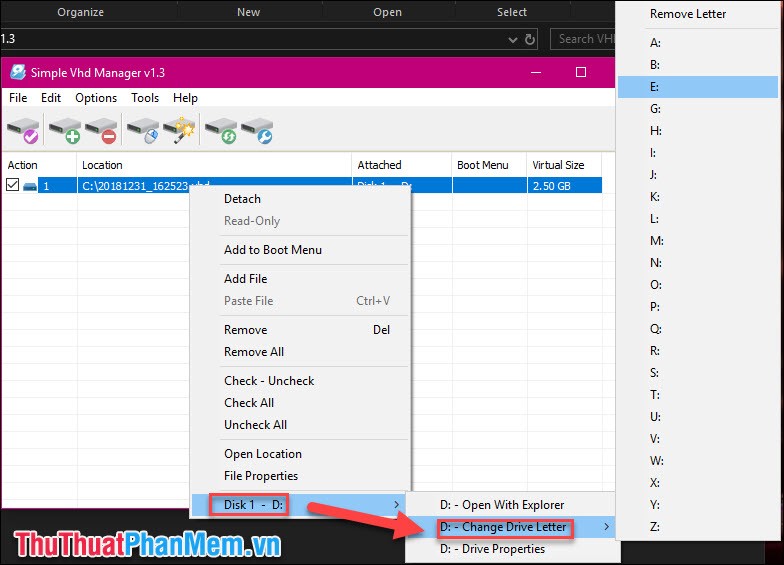Toggle the checkbox for VHD row 1
Image resolution: width=784 pixels, height=565 pixels.
coord(12,185)
